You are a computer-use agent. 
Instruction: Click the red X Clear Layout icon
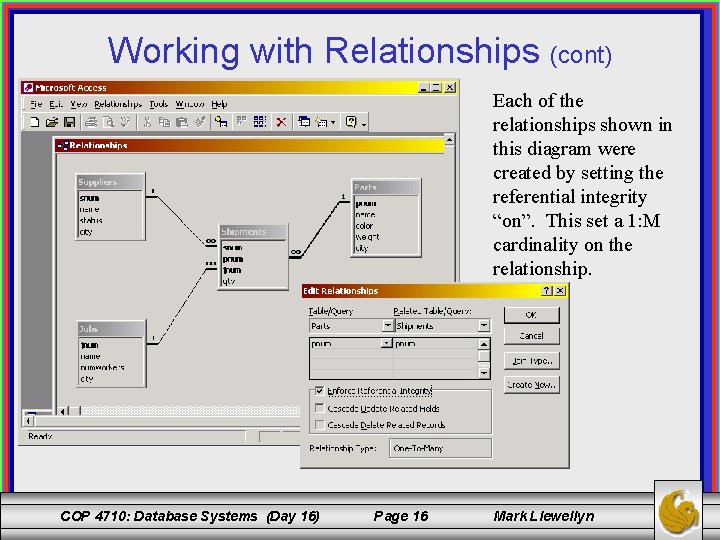(x=281, y=122)
